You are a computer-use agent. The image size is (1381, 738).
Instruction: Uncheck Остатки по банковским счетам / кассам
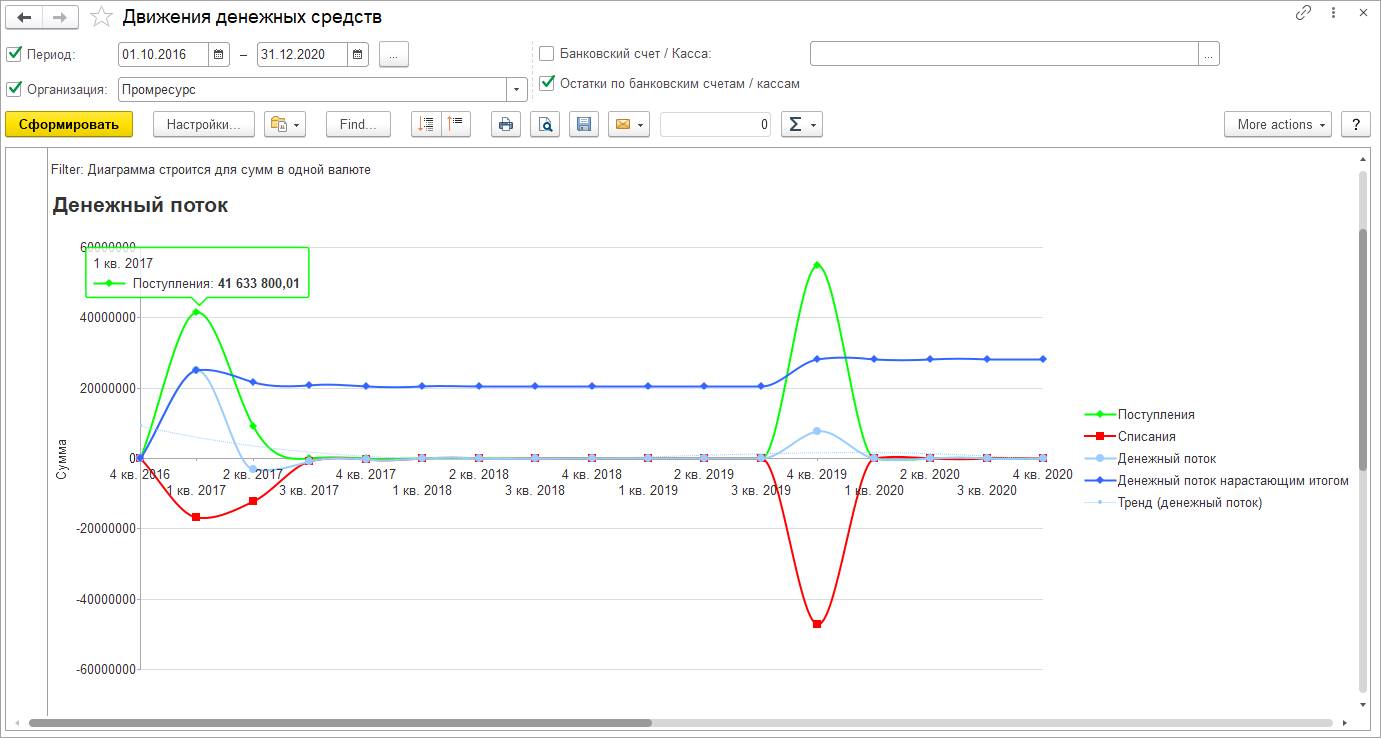[x=547, y=83]
